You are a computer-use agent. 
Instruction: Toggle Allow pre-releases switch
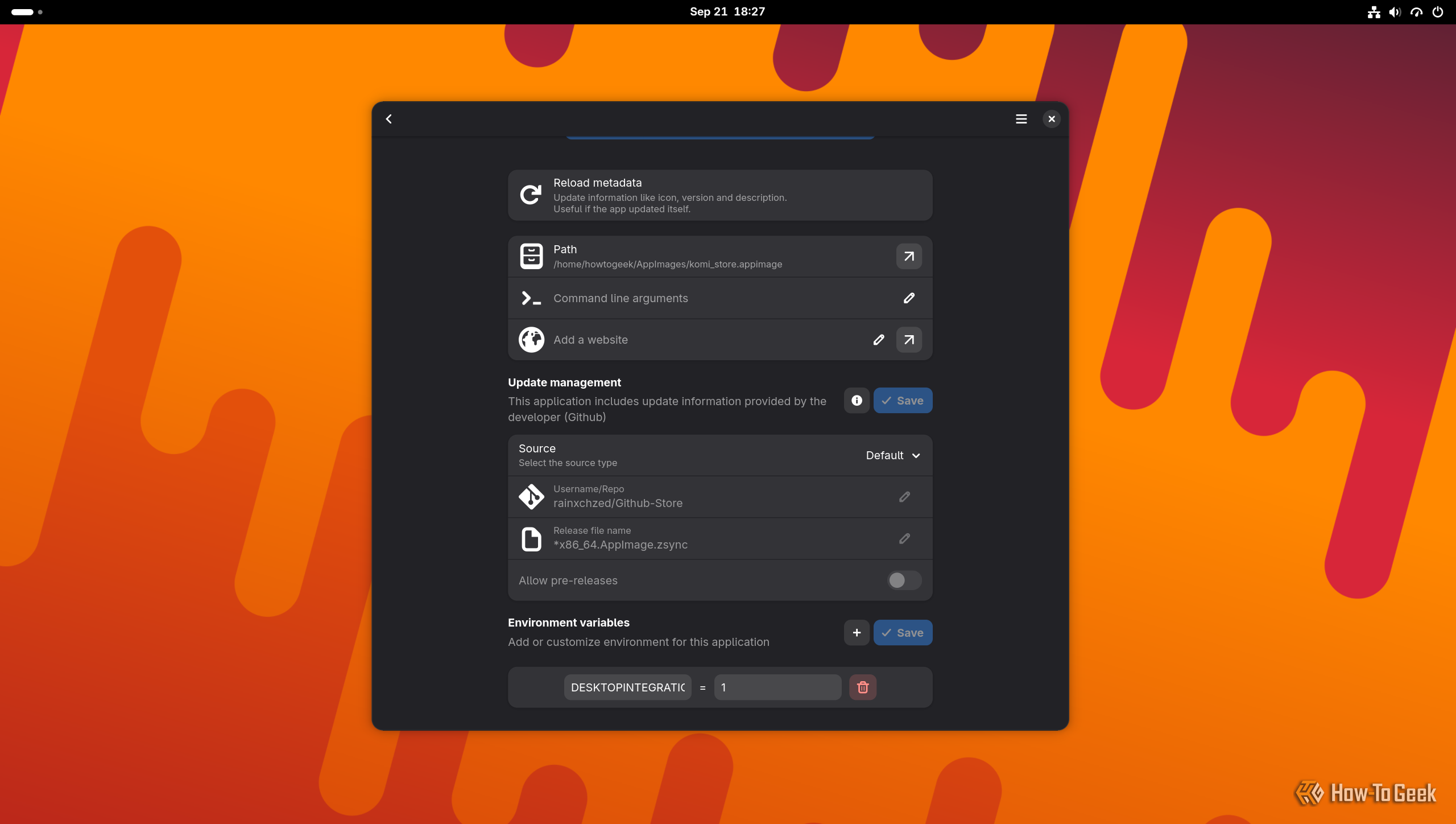[904, 580]
